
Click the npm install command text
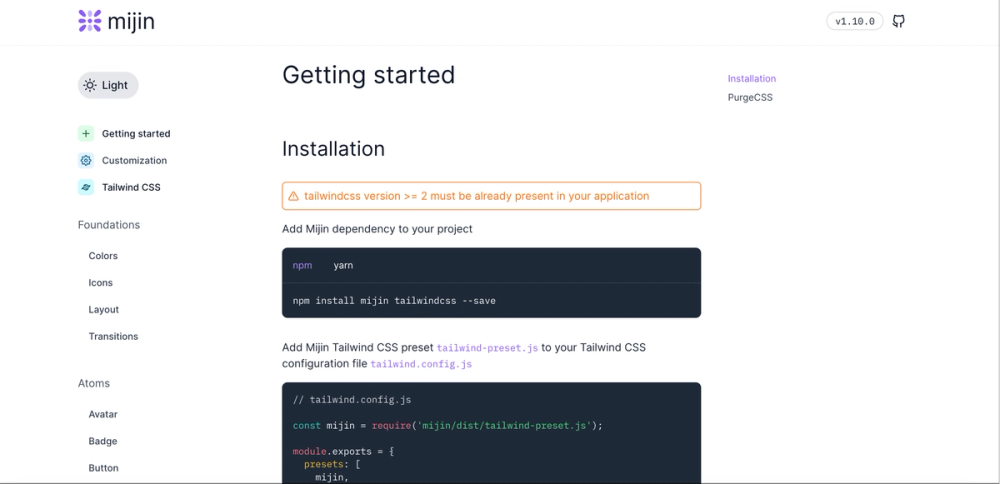click(394, 300)
